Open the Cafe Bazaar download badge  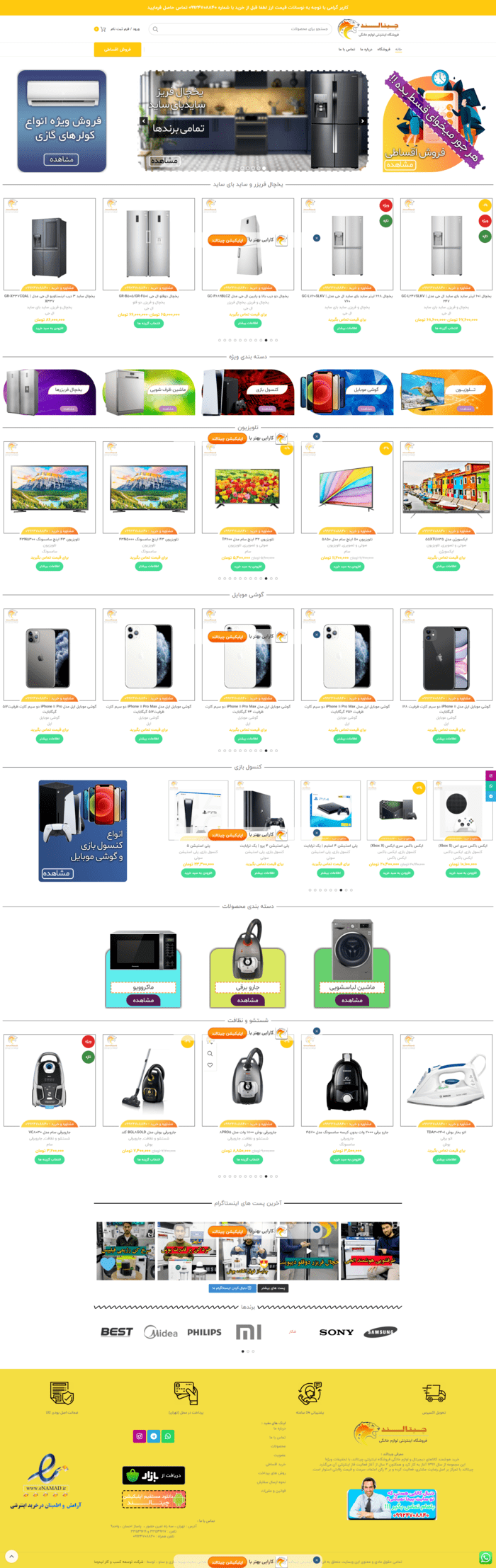[x=154, y=1475]
